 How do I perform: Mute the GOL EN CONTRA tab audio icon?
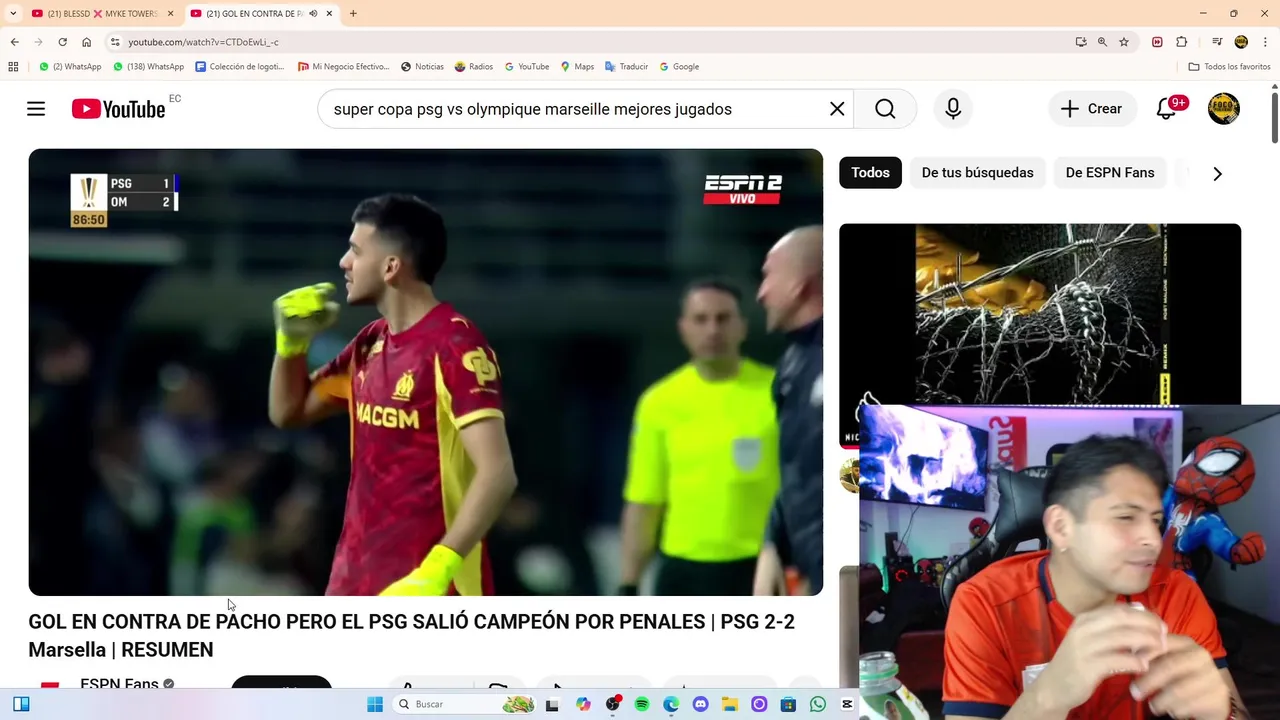coord(313,13)
